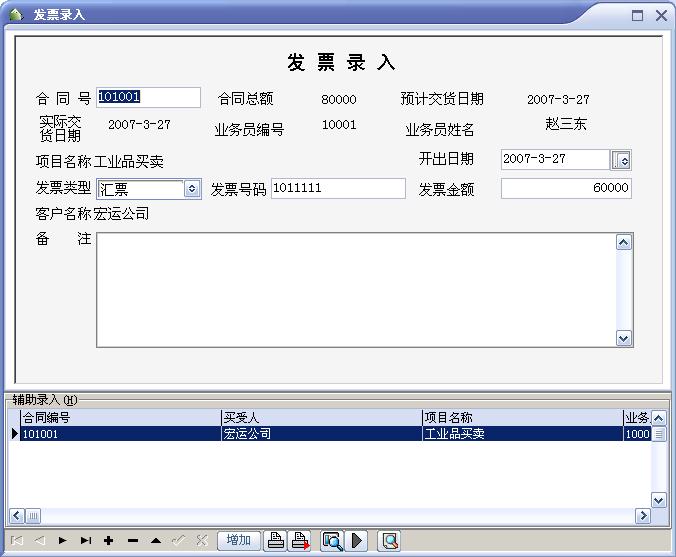The height and width of the screenshot is (557, 676).
Task: Click the 发票号码 input field
Action: coord(338,188)
